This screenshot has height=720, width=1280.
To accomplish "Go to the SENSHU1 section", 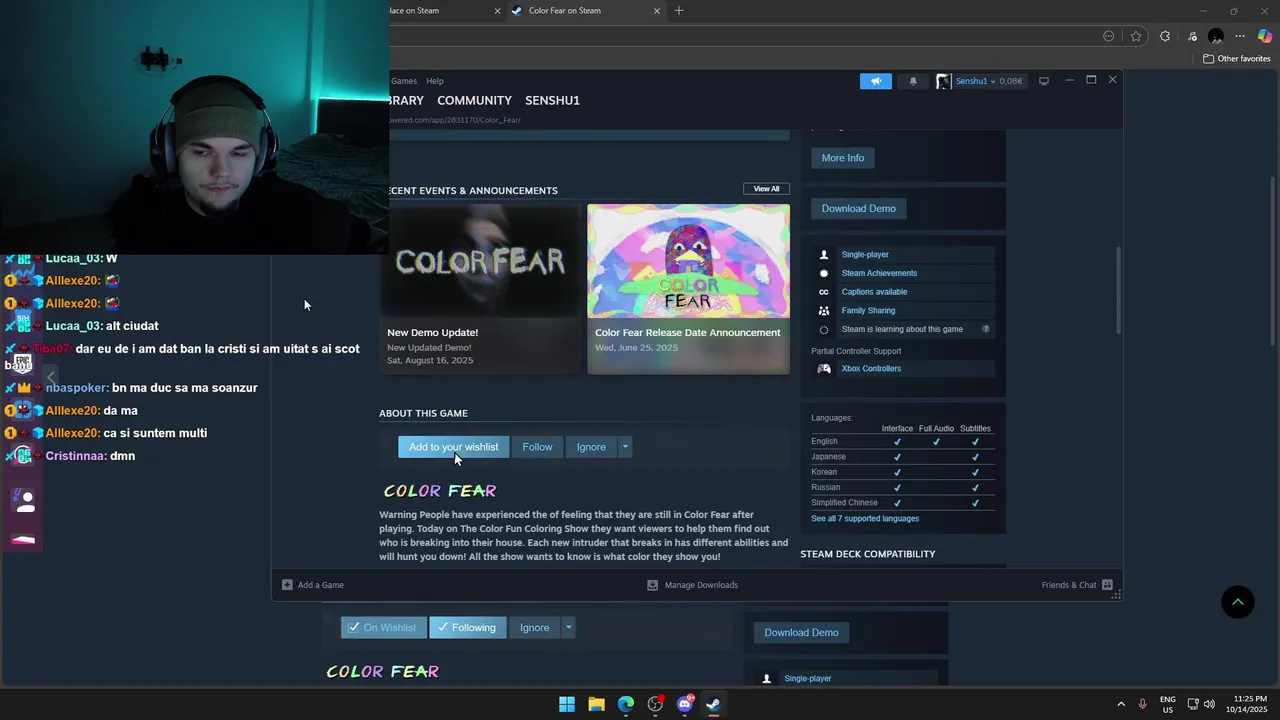I will [552, 101].
